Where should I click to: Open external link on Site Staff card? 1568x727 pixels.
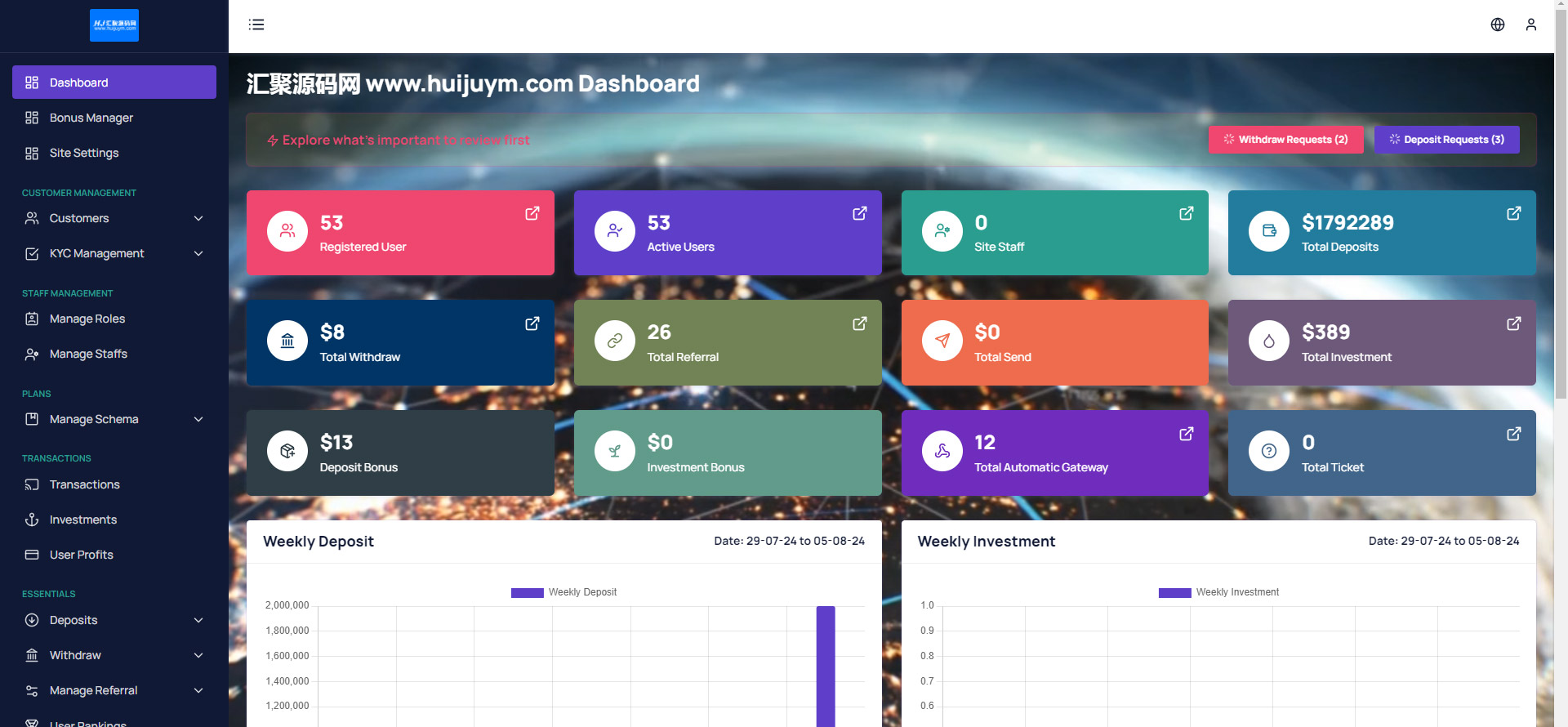(x=1187, y=213)
